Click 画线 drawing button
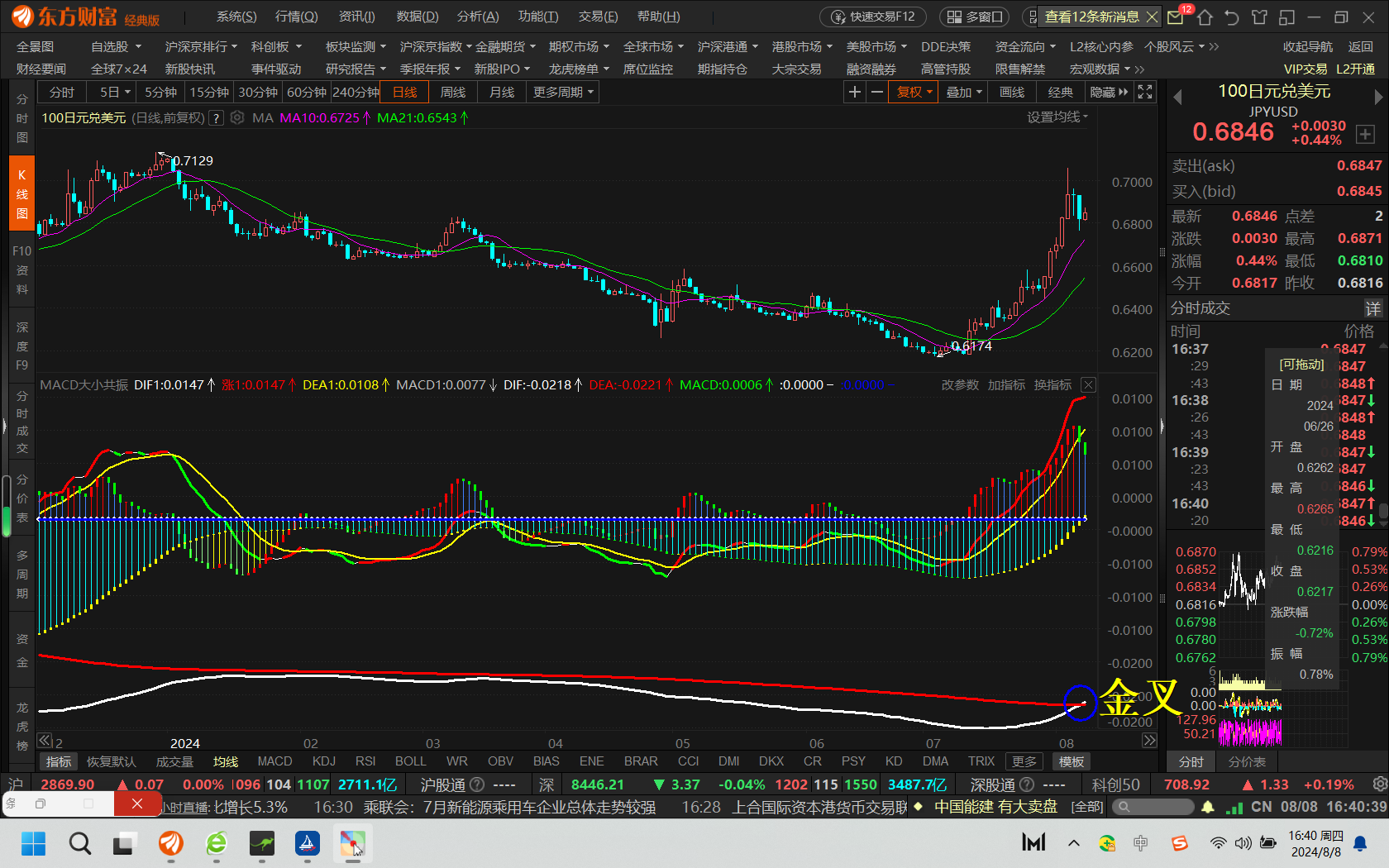 1012,92
